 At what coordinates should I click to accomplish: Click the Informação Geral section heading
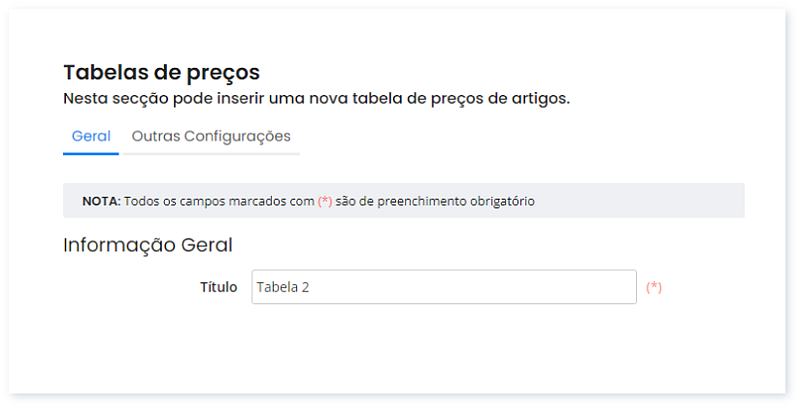[x=148, y=245]
